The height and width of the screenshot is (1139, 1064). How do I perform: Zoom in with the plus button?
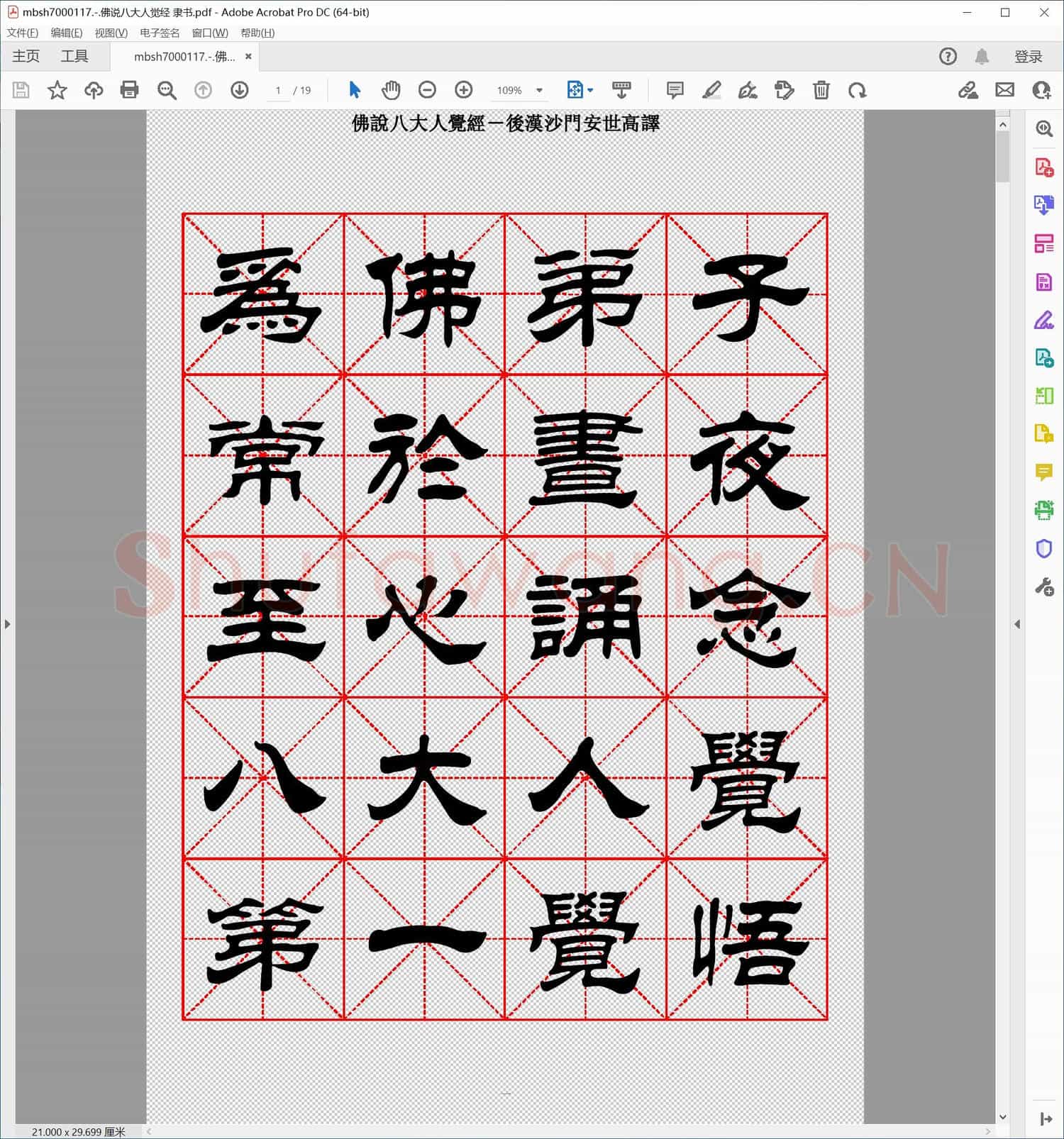(x=464, y=90)
